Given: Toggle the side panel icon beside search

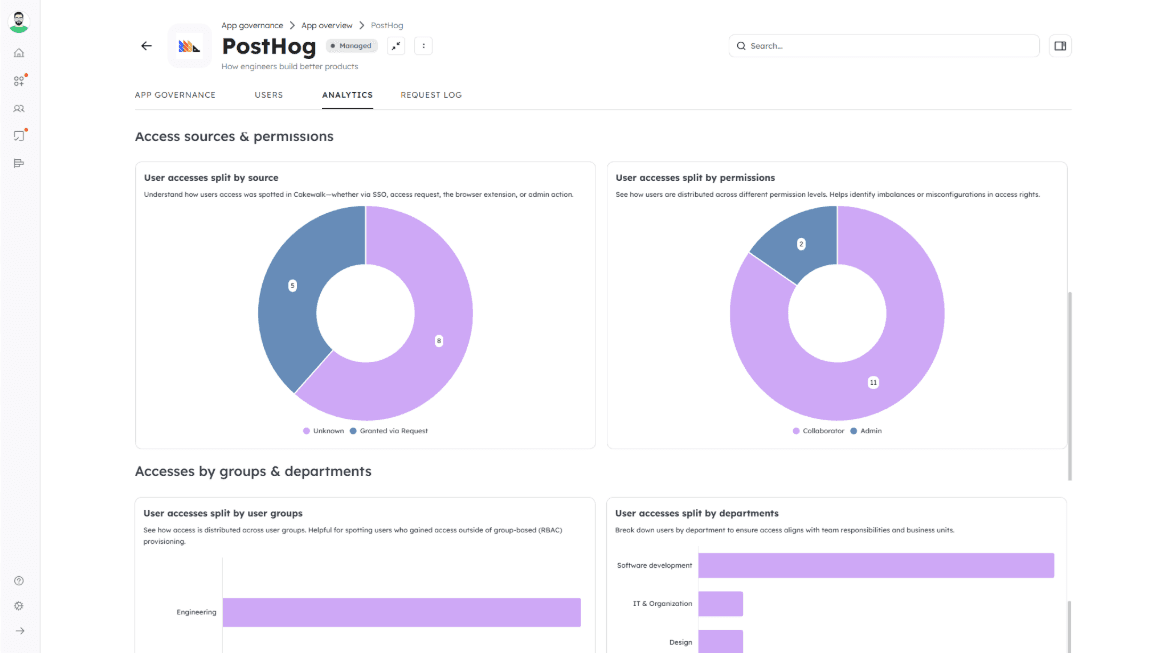Looking at the screenshot, I should [x=1060, y=46].
